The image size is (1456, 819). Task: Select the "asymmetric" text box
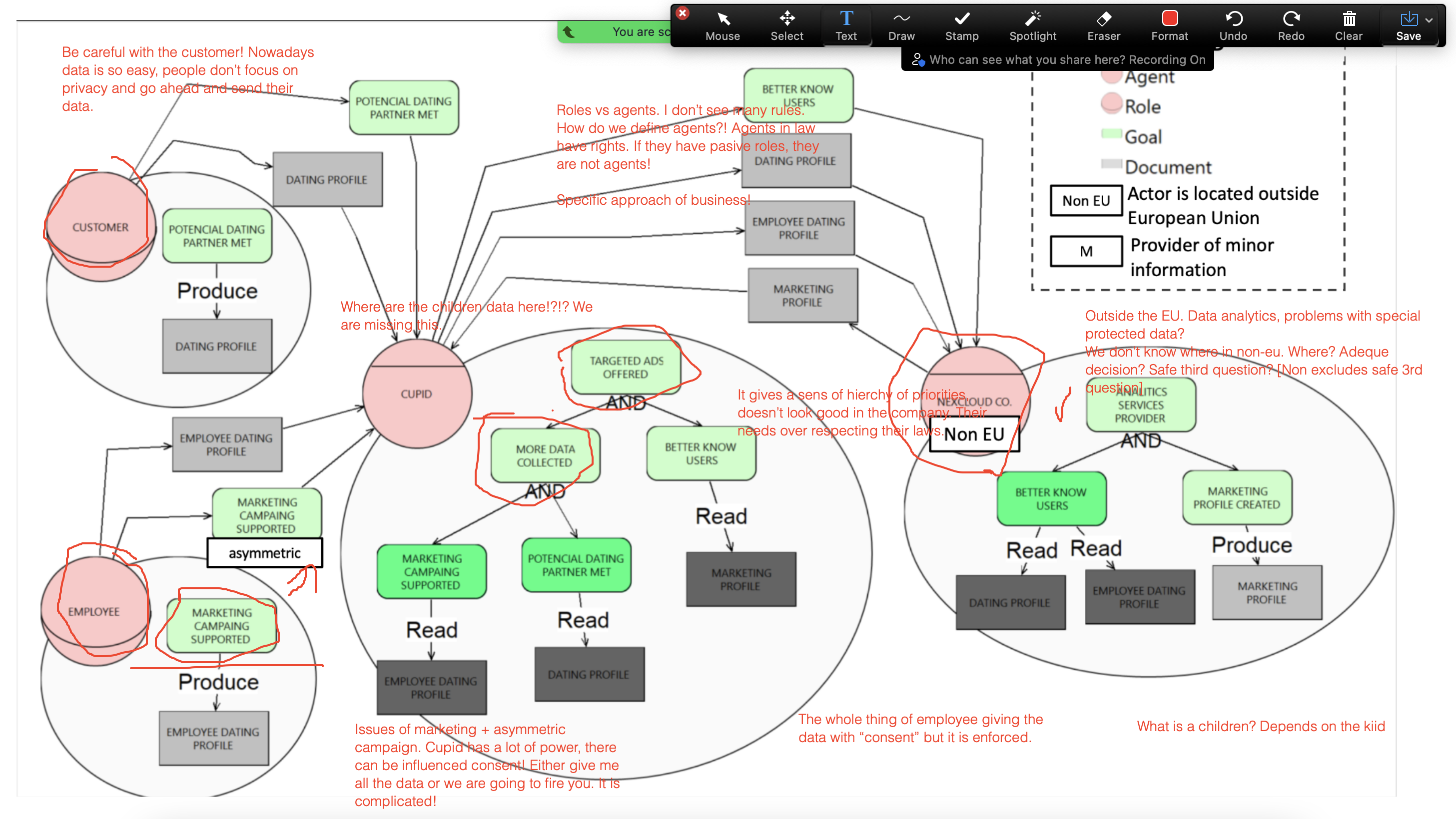coord(264,553)
